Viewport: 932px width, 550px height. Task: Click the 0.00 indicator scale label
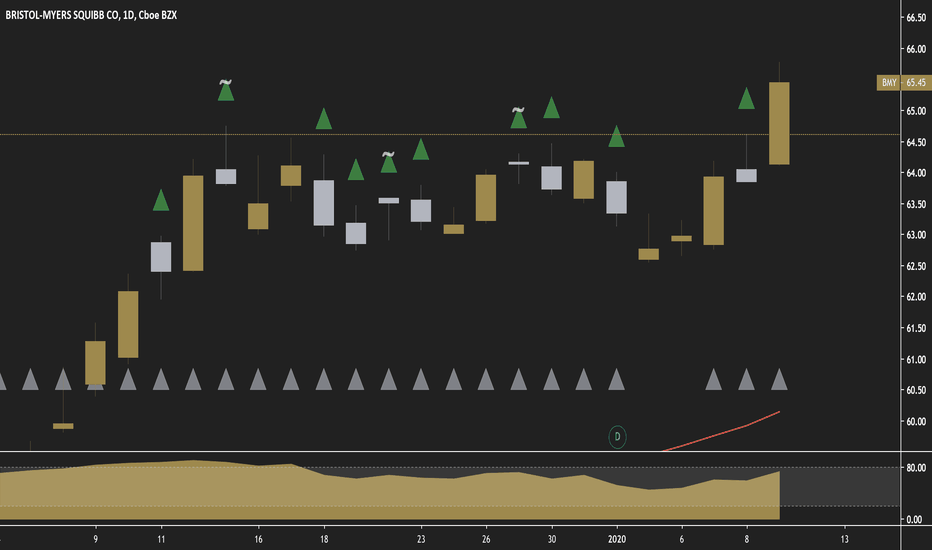914,519
